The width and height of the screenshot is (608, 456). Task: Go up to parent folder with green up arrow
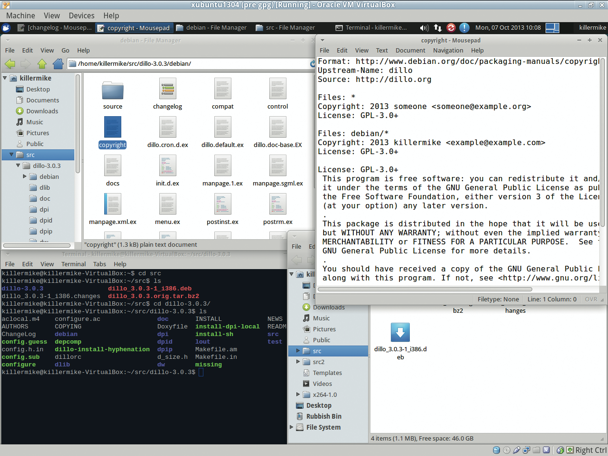tap(42, 64)
